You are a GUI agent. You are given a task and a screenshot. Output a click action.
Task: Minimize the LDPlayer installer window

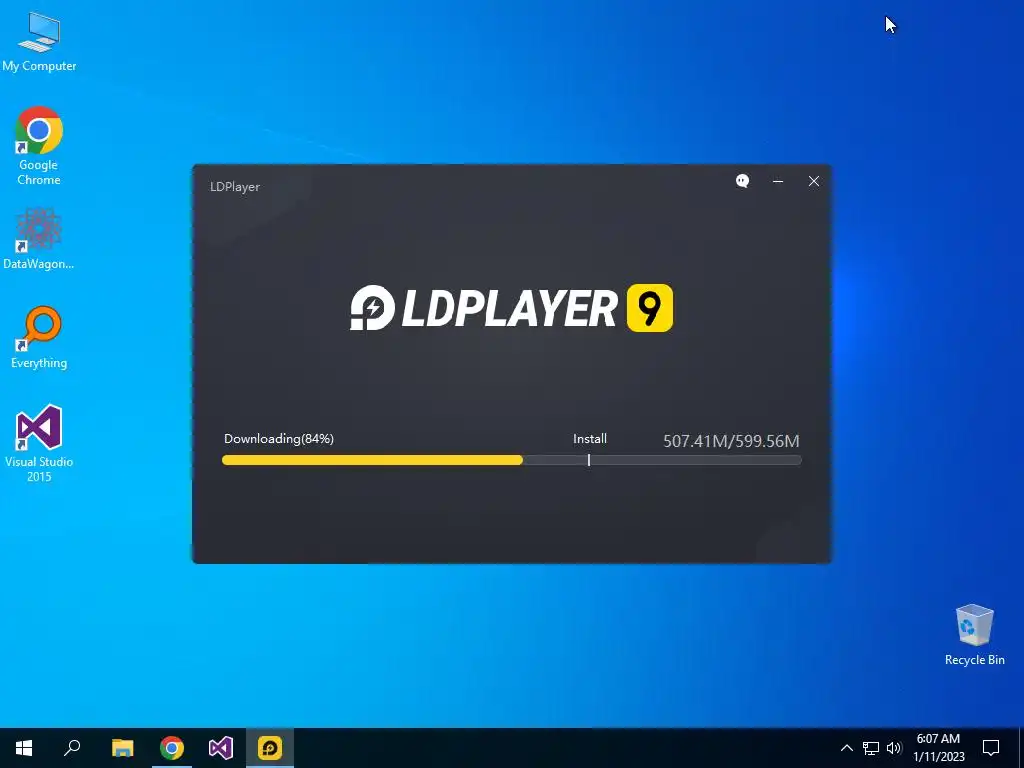pyautogui.click(x=778, y=181)
